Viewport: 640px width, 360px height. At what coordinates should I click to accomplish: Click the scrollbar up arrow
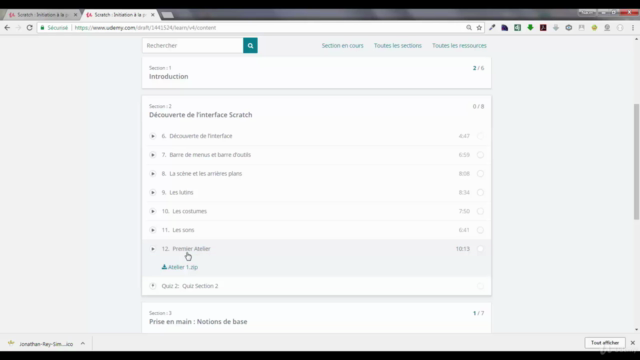coord(636,39)
